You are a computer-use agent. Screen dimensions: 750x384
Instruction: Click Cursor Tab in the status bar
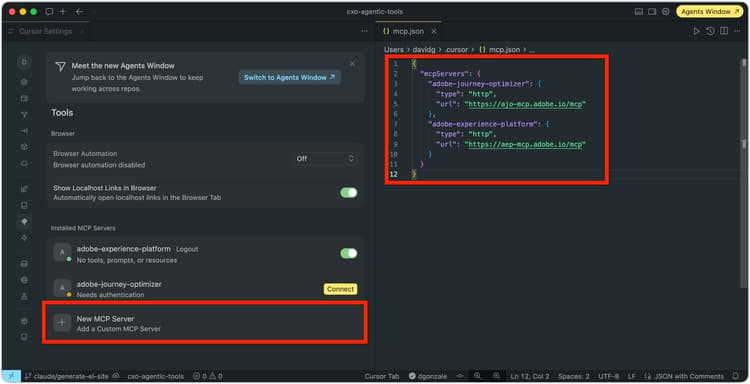(382, 376)
